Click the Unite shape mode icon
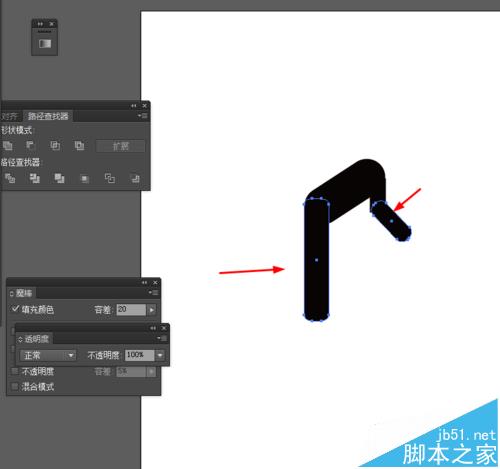500x469 pixels. tap(8, 146)
